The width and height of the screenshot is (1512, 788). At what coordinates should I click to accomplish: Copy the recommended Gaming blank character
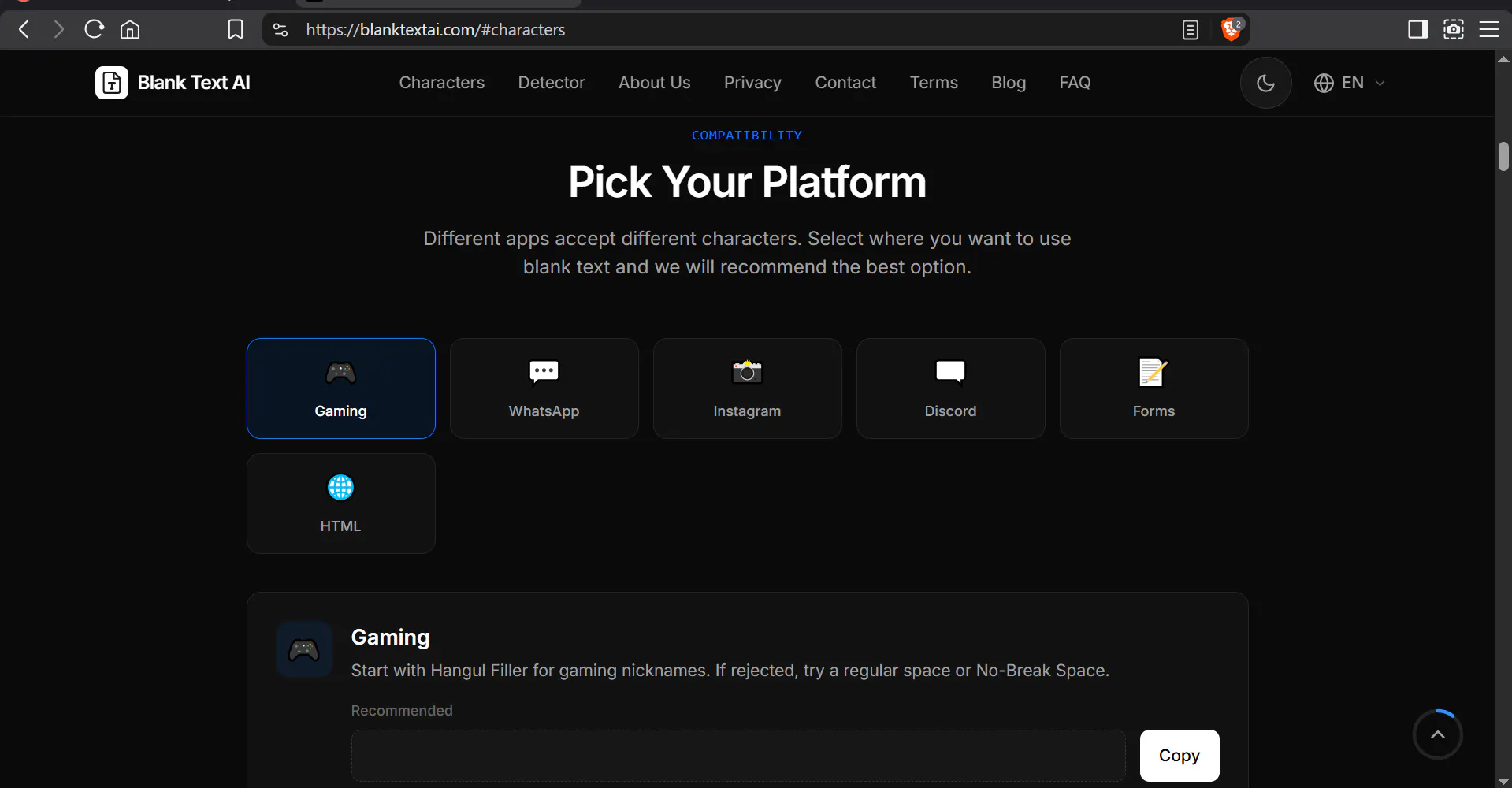(1180, 756)
